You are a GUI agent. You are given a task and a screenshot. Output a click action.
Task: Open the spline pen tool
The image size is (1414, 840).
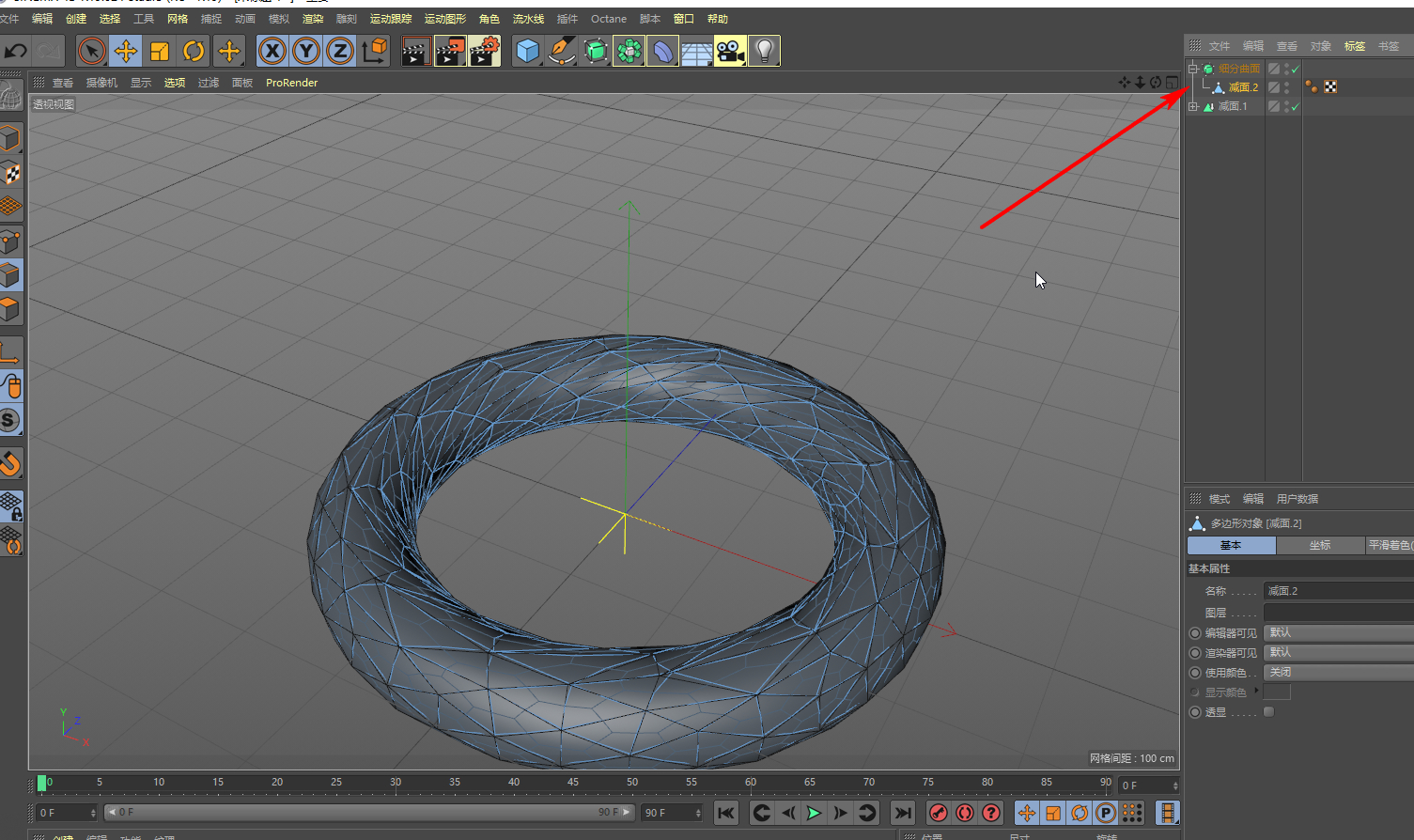click(x=562, y=51)
